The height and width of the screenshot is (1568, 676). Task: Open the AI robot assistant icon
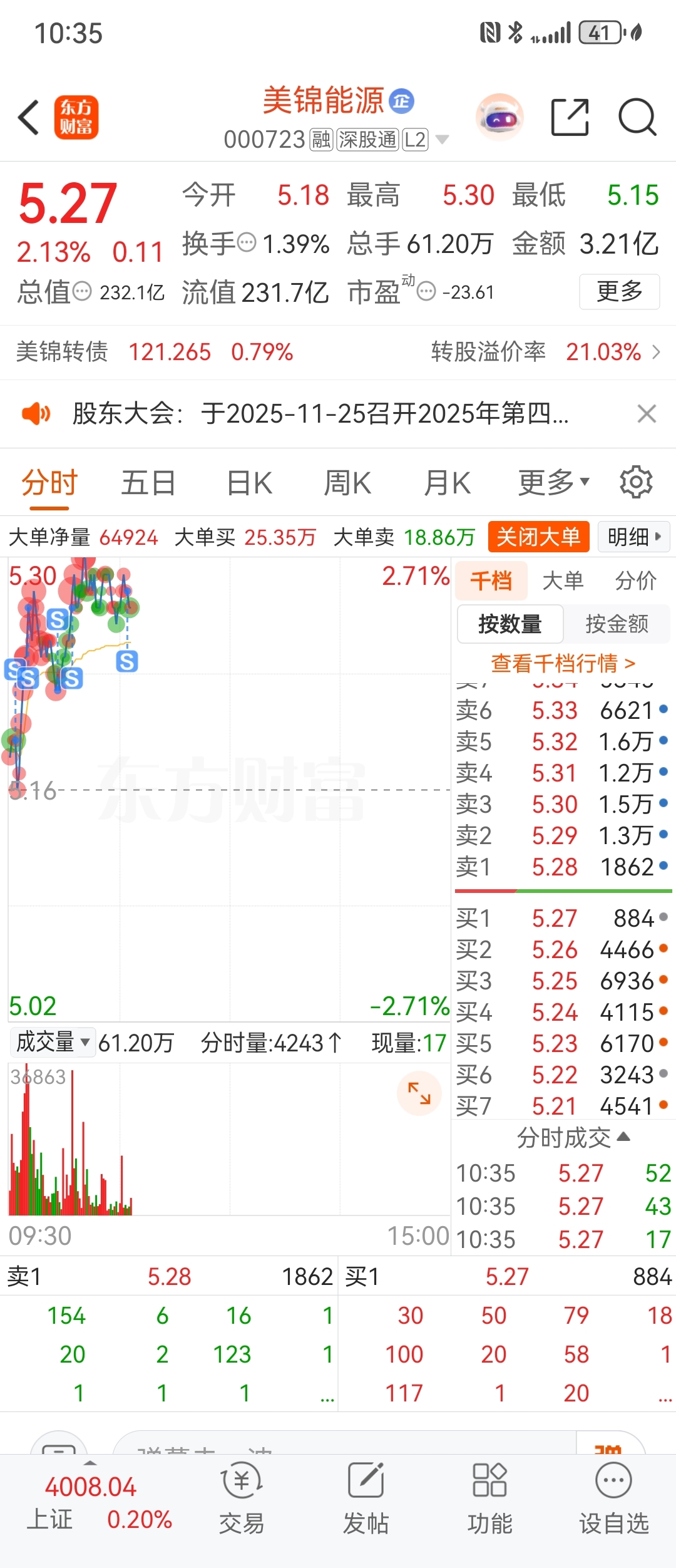(x=499, y=117)
